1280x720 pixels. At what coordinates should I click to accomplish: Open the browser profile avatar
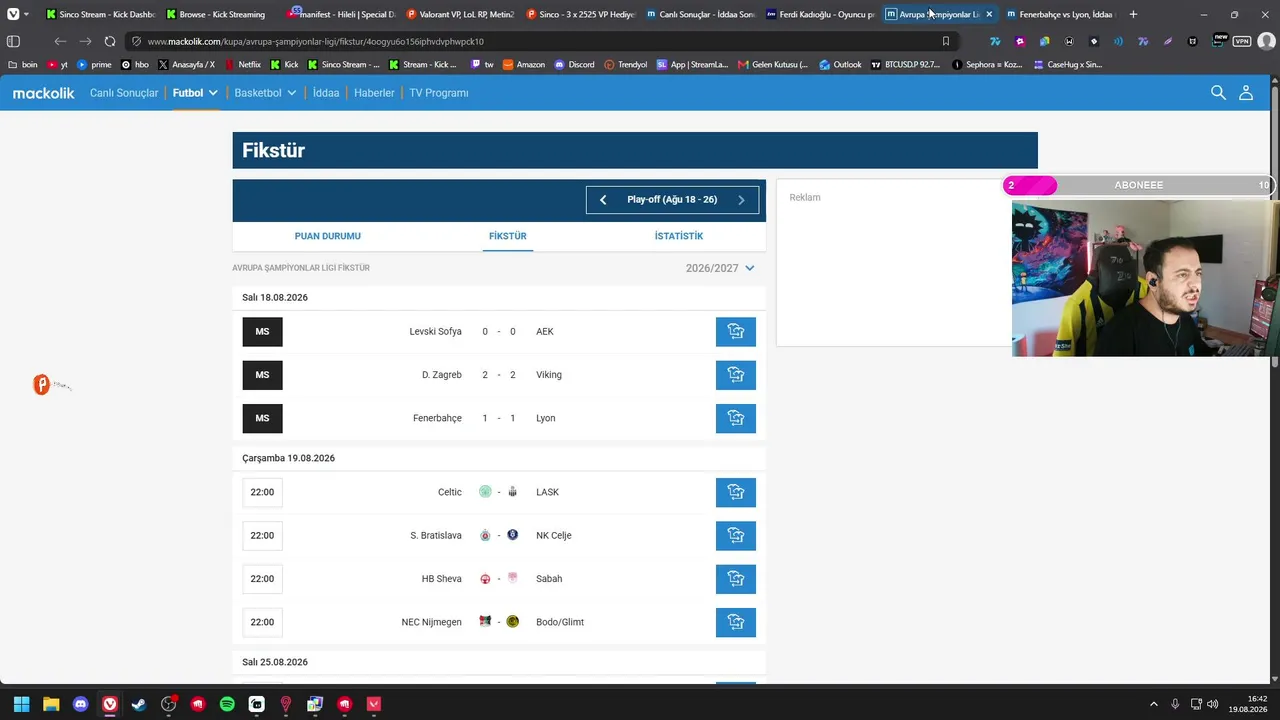pos(1266,41)
